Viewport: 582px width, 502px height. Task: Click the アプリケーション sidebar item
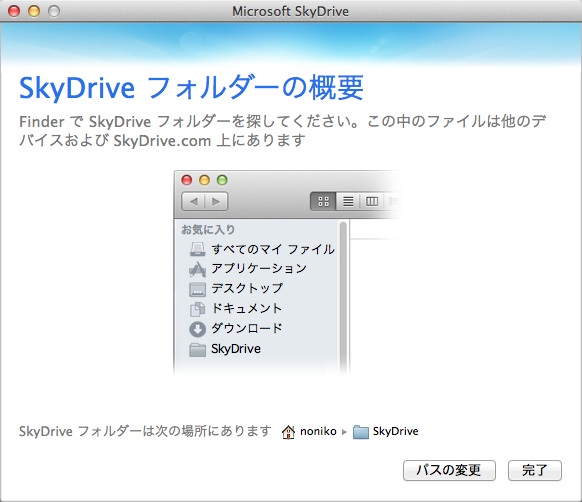248,269
